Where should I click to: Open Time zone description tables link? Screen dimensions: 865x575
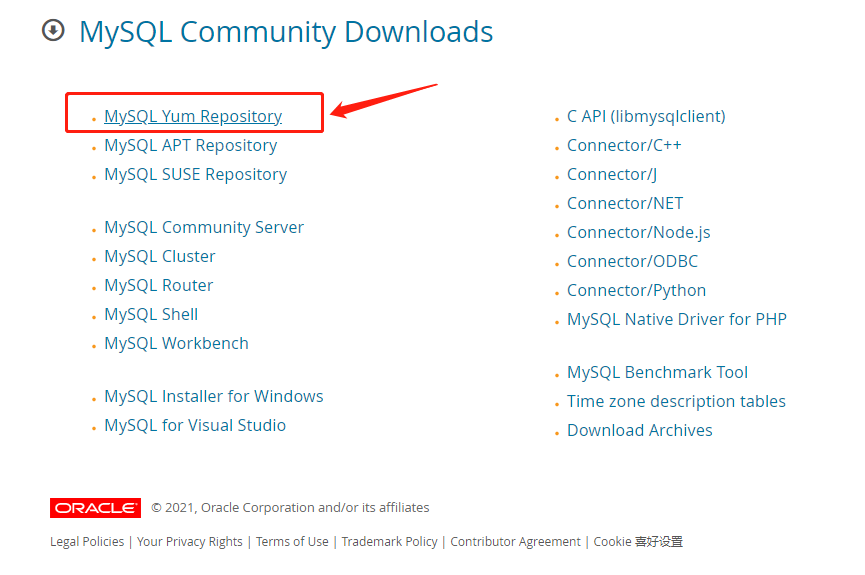[676, 401]
